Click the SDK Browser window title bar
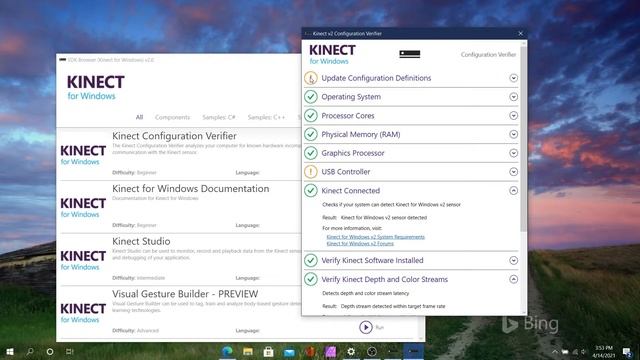 [179, 60]
